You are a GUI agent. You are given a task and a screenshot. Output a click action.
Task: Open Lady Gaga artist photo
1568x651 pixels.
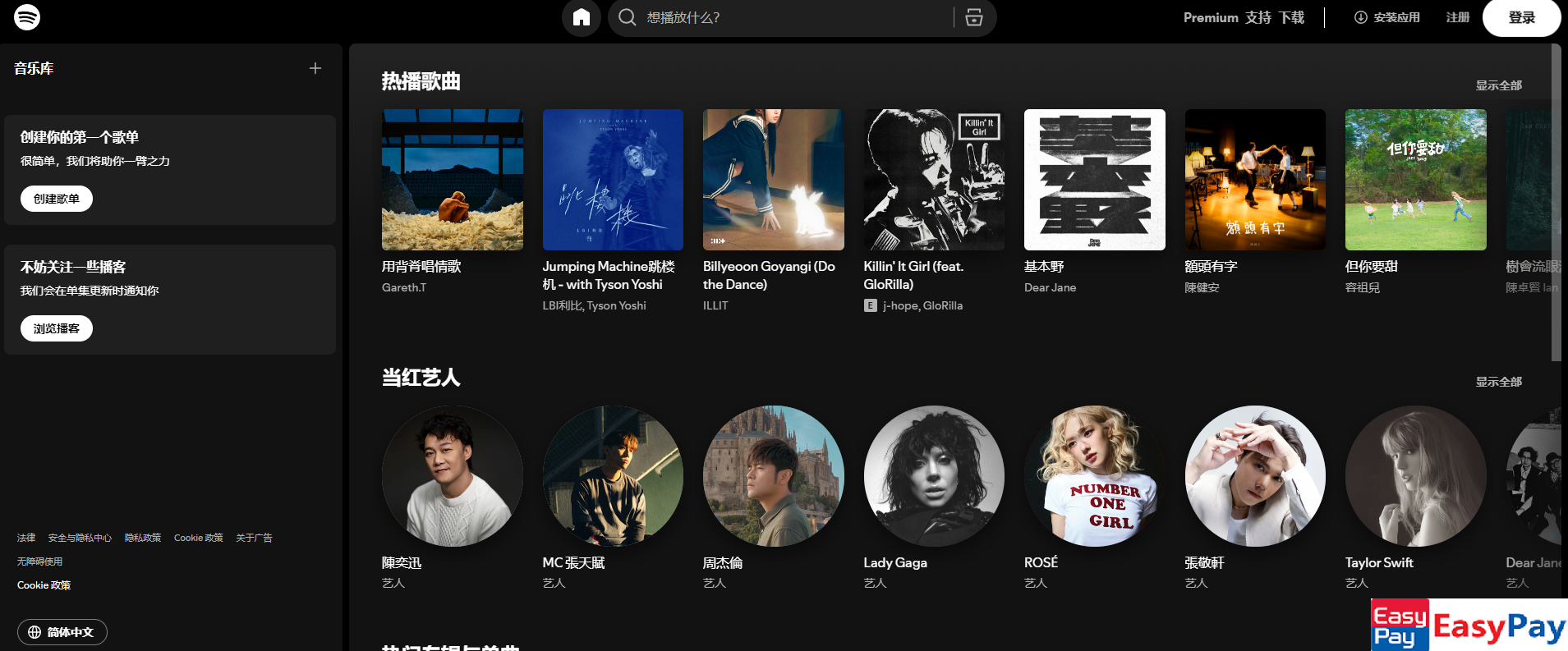click(934, 476)
